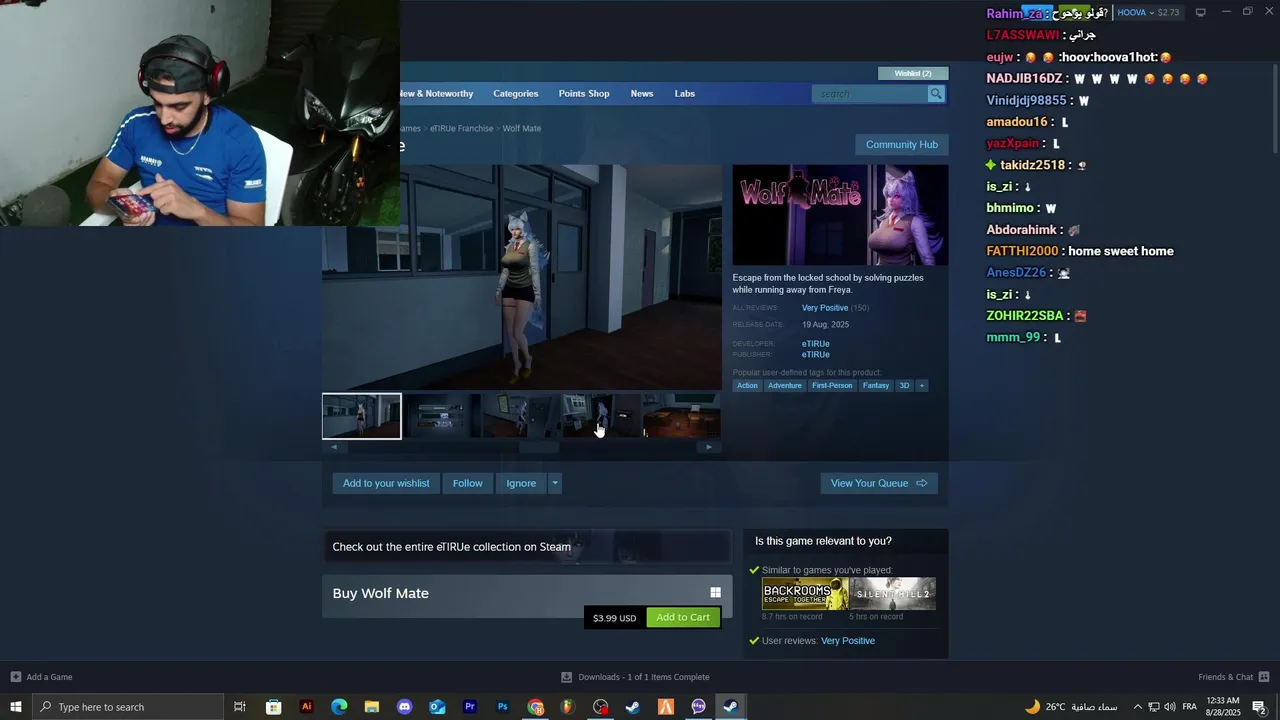Show hidden system tray icons
Viewport: 1280px width, 720px height.
coord(1137,707)
